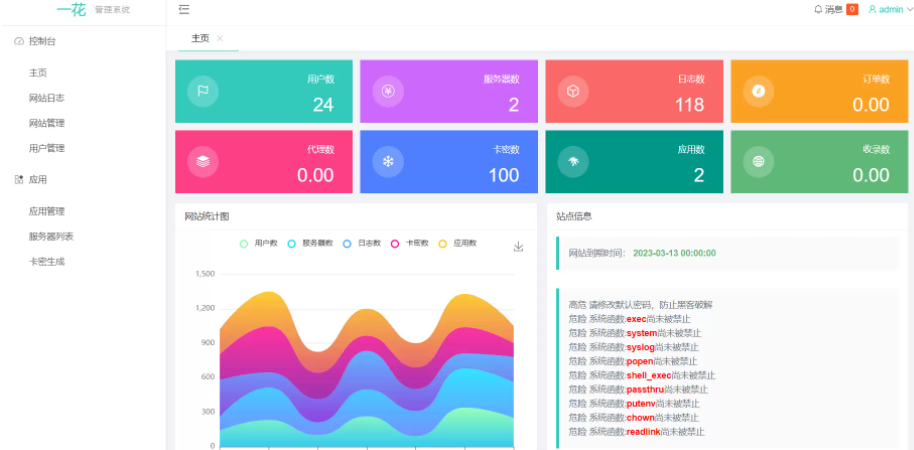Image resolution: width=914 pixels, height=450 pixels.
Task: Toggle the 服务器数 series in chart legend
Action: (309, 243)
